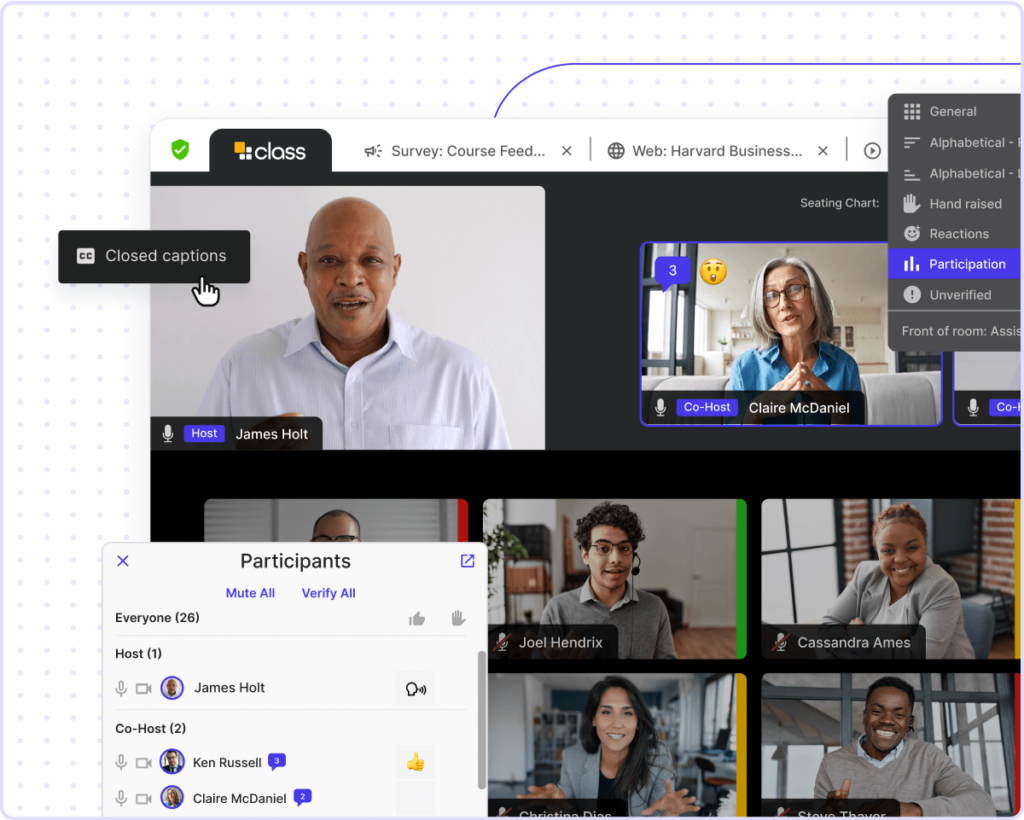This screenshot has width=1024, height=820.
Task: Click the thumbs-up icon beside Everyone (26)
Action: [417, 618]
